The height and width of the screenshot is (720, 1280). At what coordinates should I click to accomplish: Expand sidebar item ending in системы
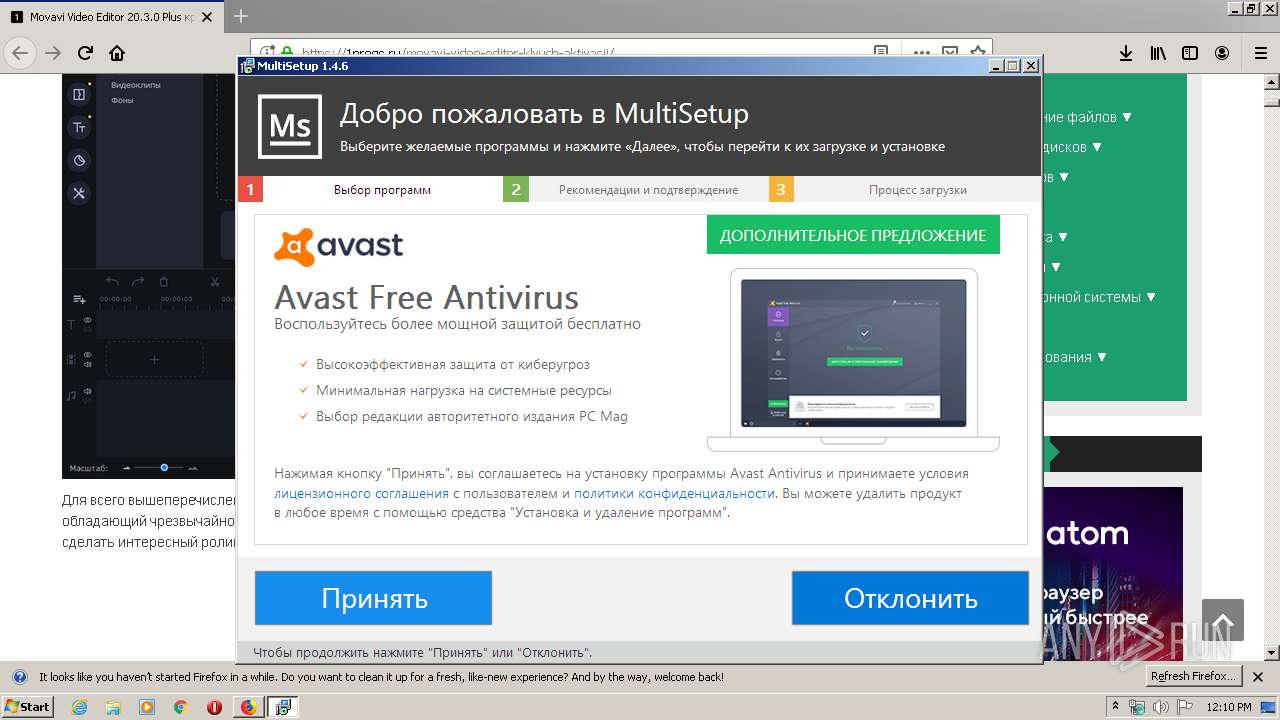coord(1100,297)
